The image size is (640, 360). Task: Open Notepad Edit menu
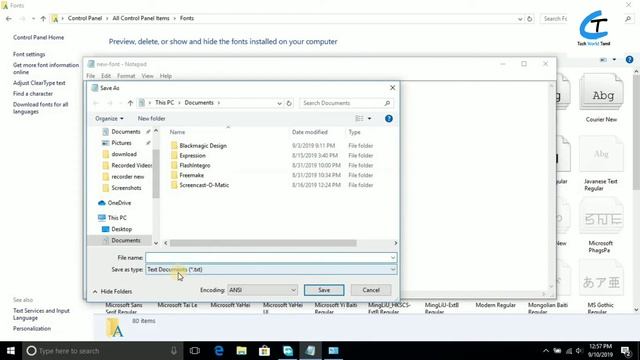106,76
